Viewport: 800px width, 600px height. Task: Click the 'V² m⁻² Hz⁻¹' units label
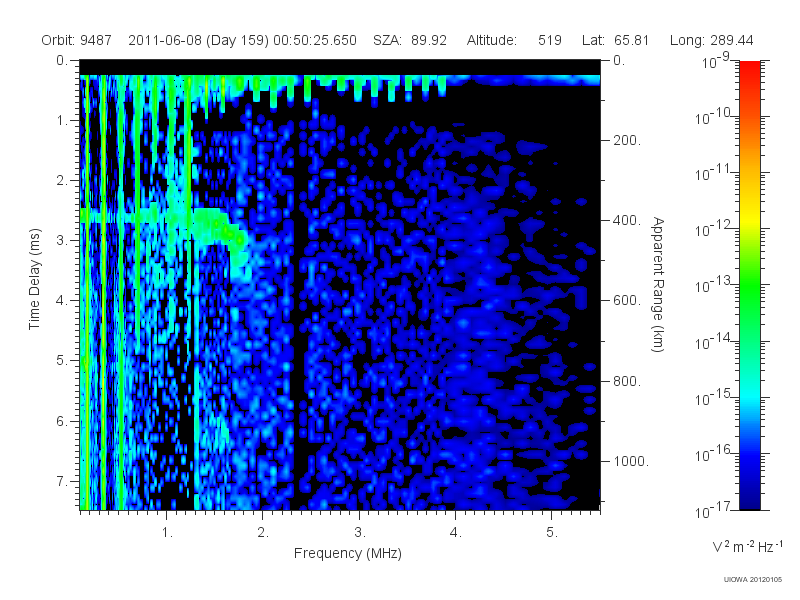(747, 546)
